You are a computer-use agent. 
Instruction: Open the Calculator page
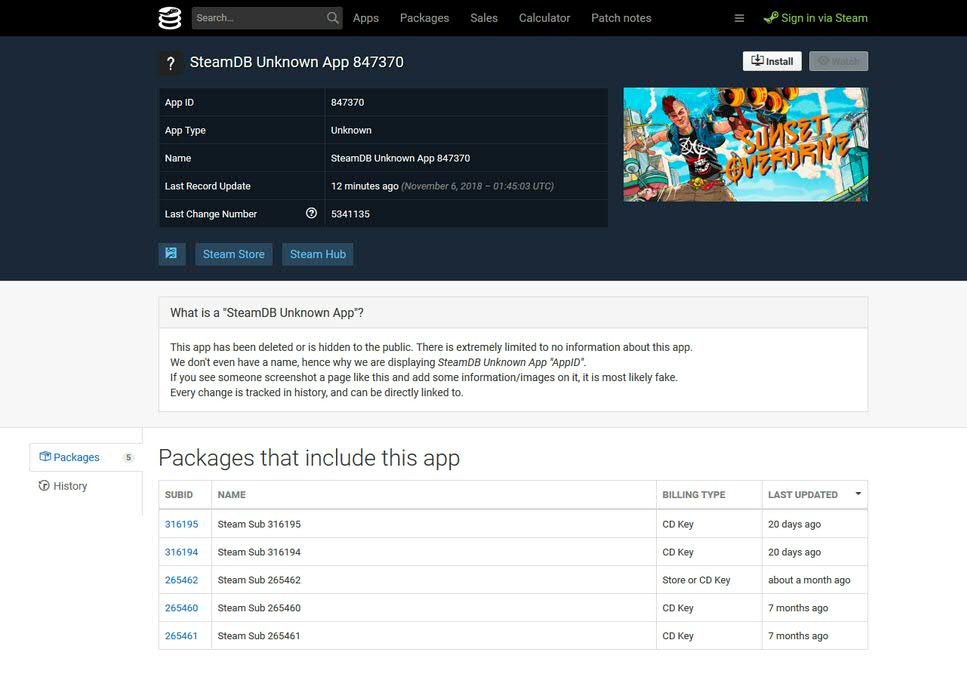coord(544,18)
